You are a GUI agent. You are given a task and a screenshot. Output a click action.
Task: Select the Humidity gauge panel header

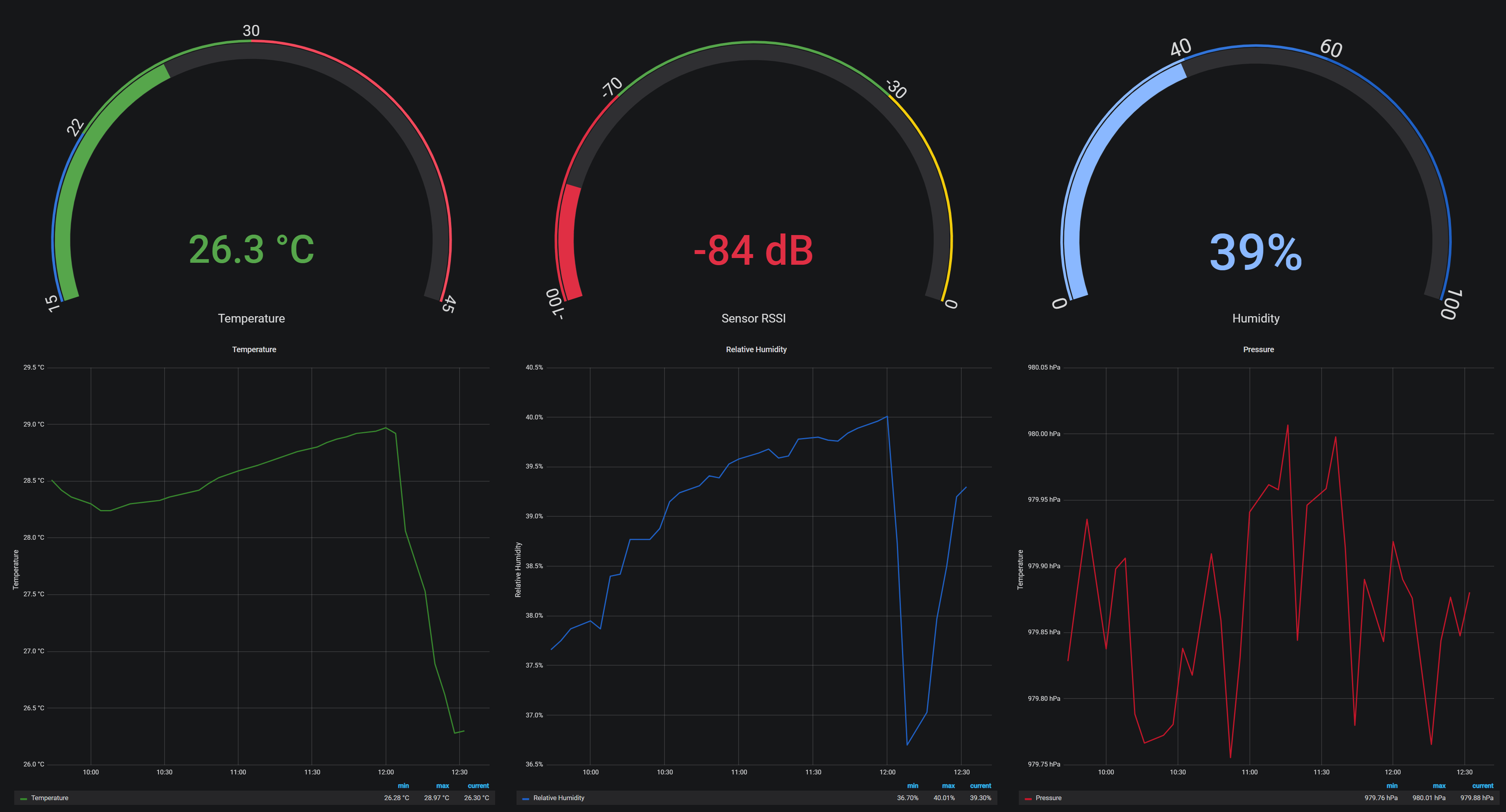(x=1256, y=319)
